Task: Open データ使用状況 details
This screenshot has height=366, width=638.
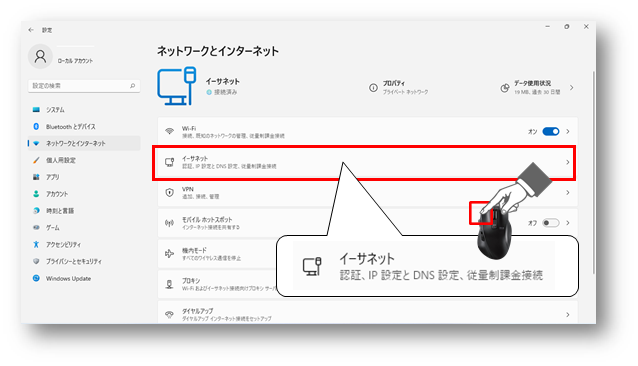Action: coord(537,87)
